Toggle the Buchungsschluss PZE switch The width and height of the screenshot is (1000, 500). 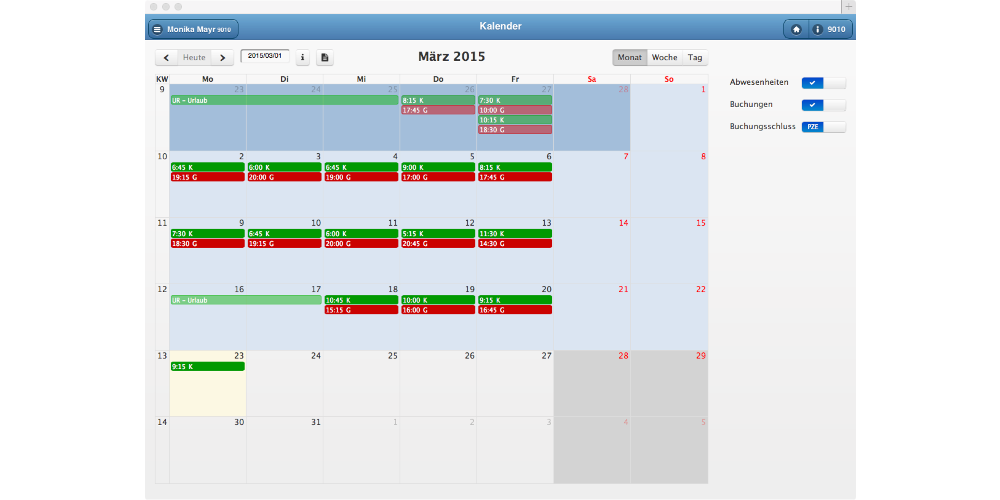(823, 127)
